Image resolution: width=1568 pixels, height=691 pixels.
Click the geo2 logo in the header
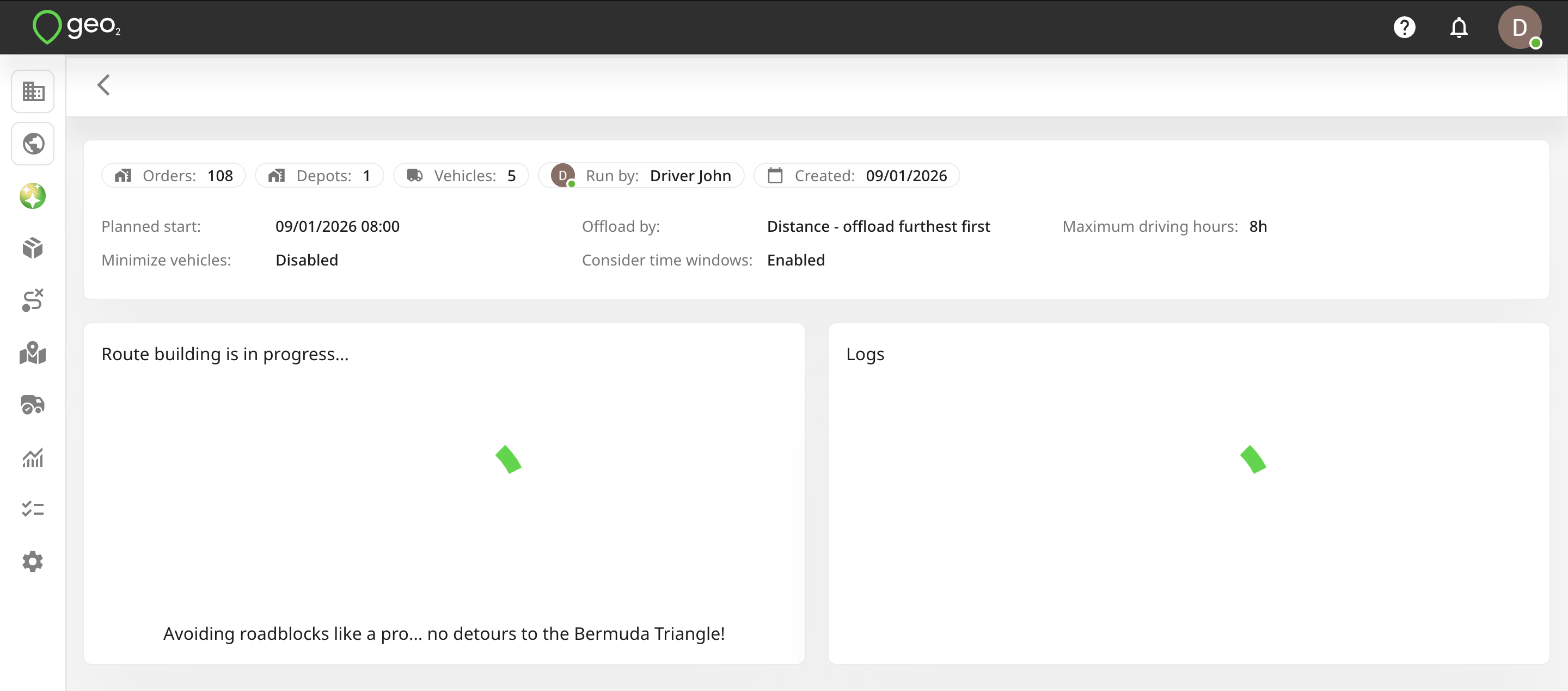coord(77,27)
